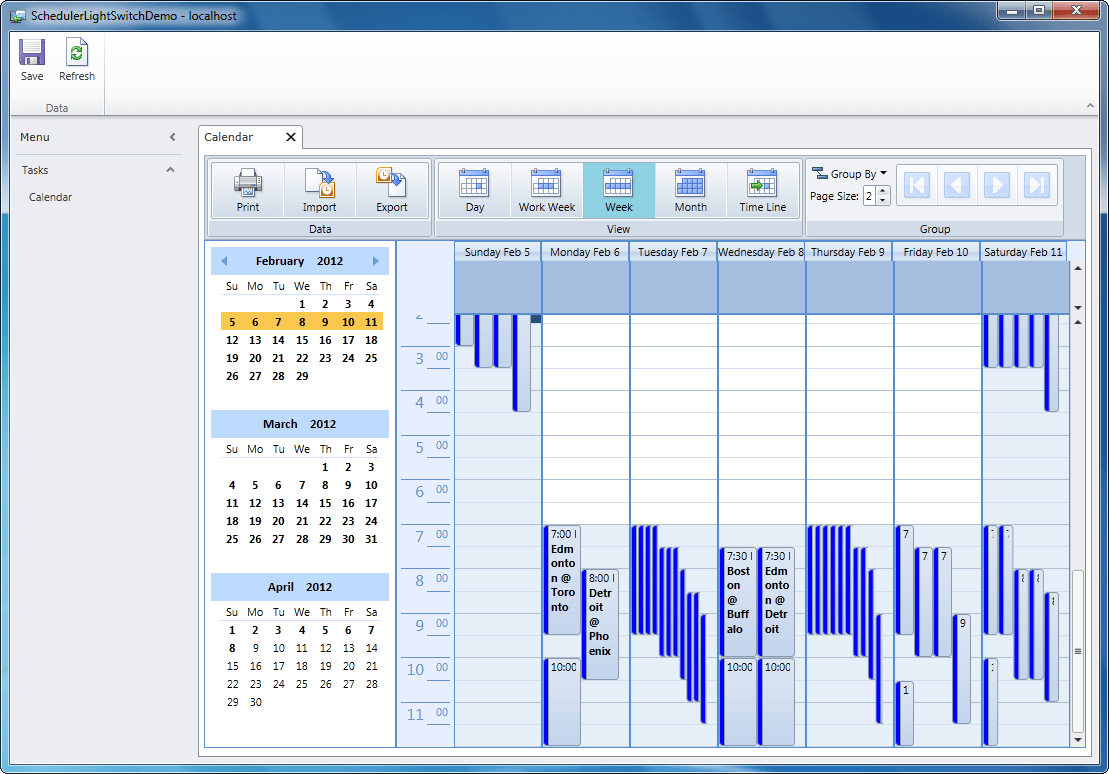Go to the previous group page
1109x774 pixels.
[957, 185]
